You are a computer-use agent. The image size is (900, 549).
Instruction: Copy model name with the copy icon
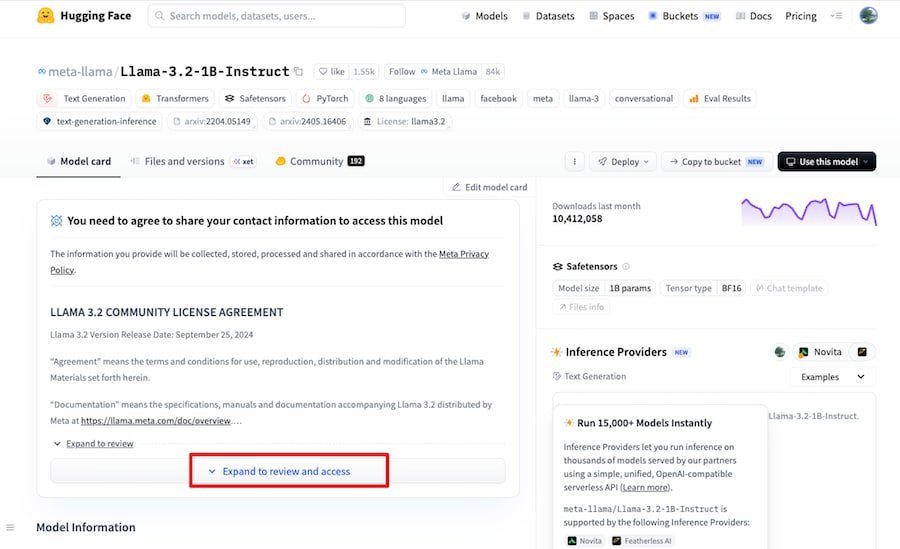coord(298,71)
